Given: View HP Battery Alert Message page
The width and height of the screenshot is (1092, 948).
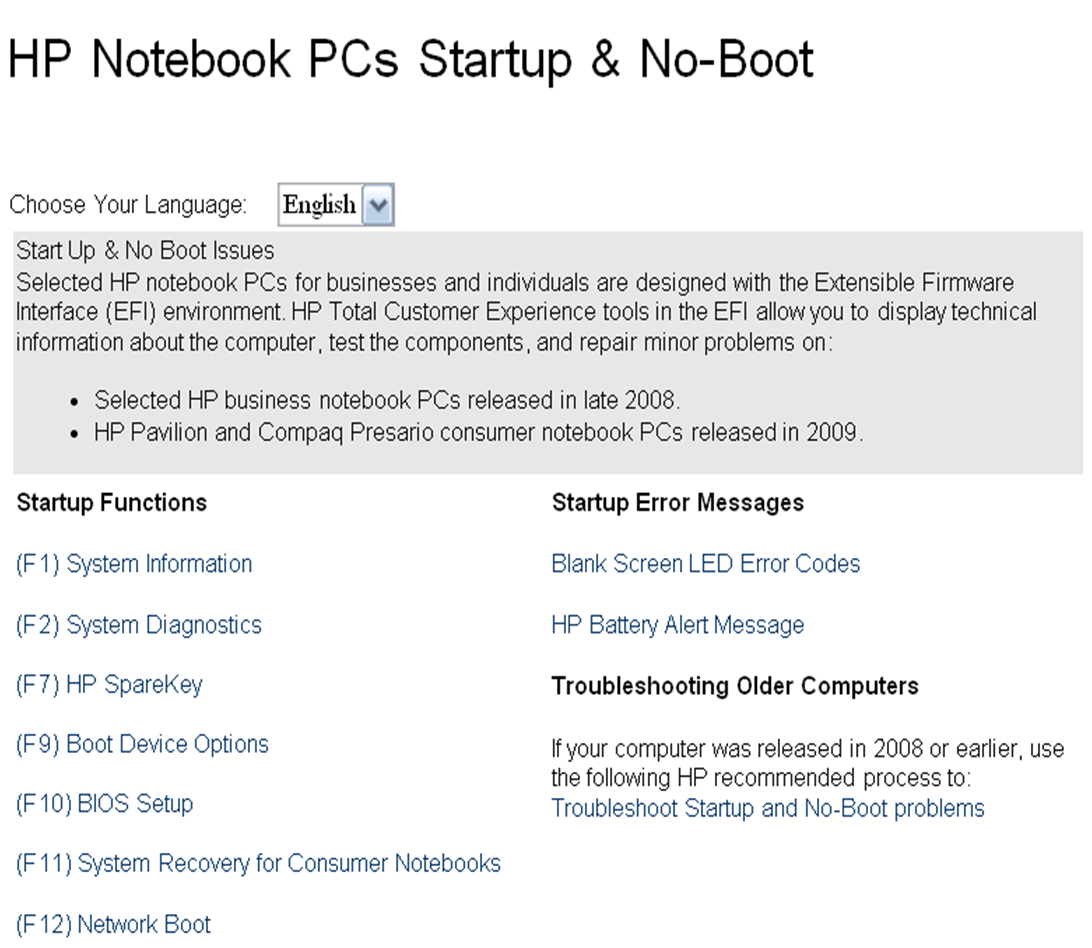Looking at the screenshot, I should pos(677,624).
